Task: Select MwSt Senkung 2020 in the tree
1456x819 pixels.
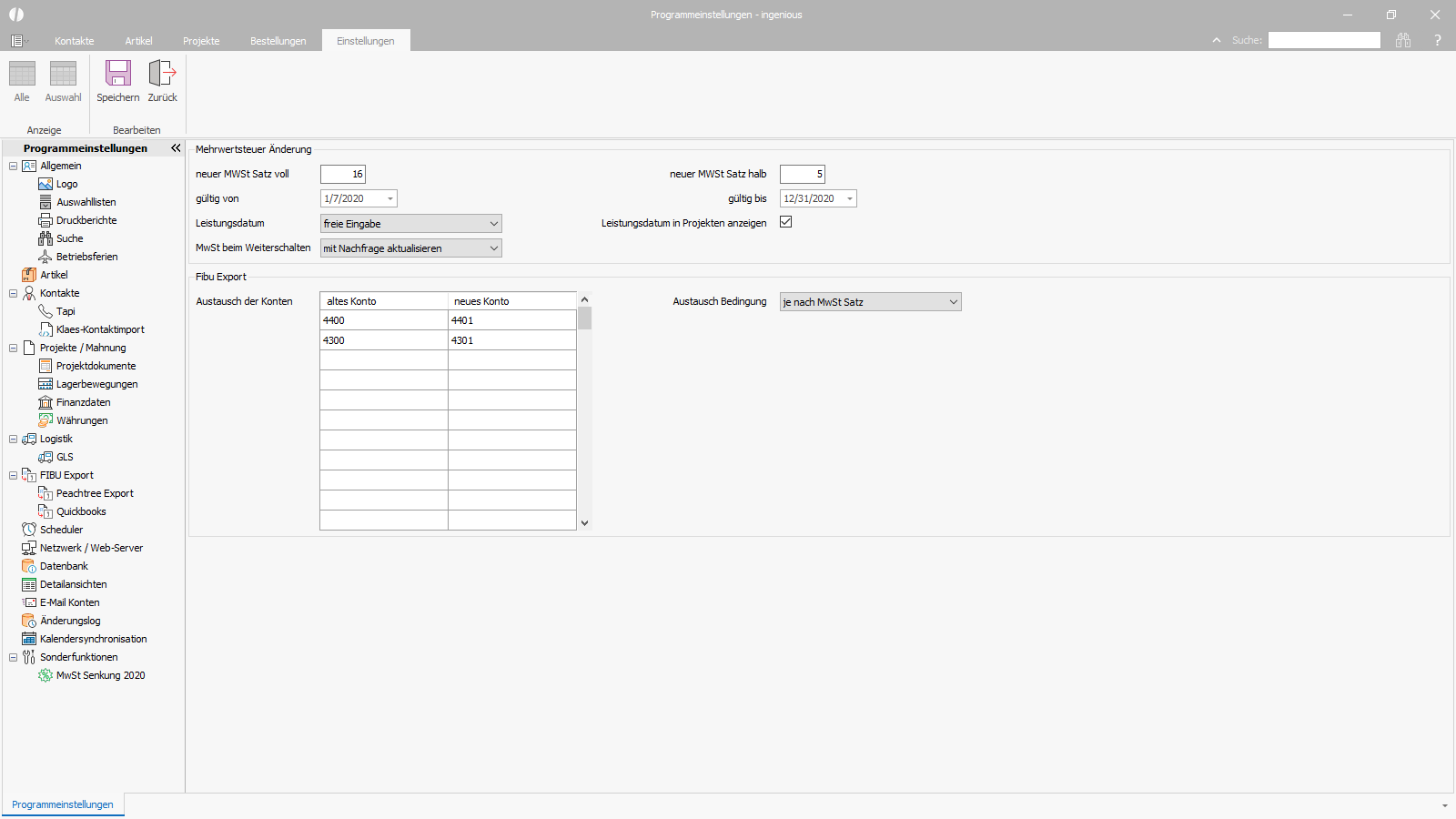Action: 101,675
